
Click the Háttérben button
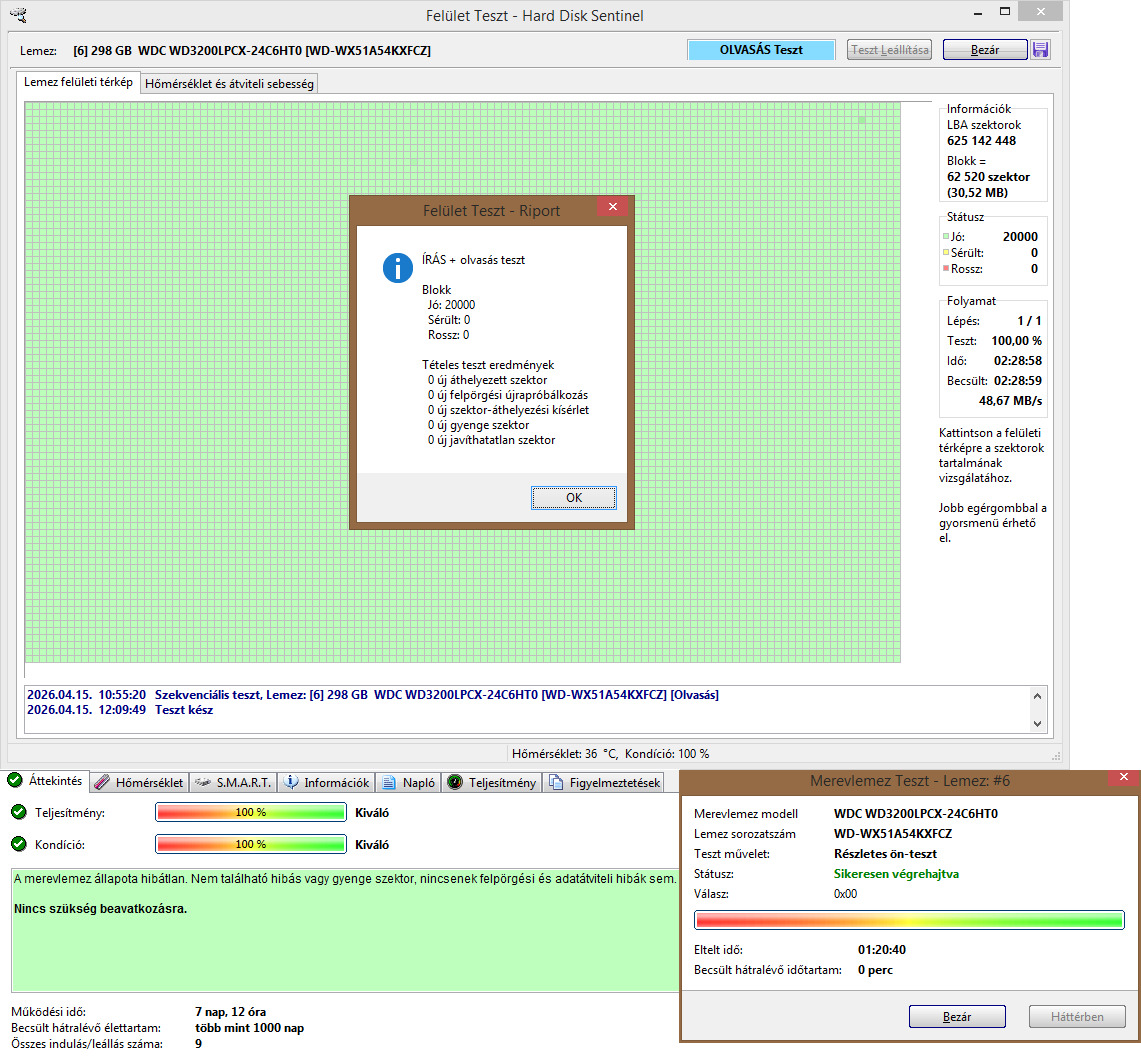coord(1077,1016)
